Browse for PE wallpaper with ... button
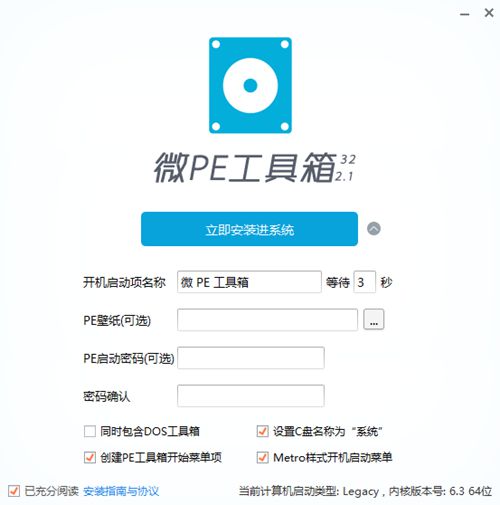The height and width of the screenshot is (505, 500). (x=373, y=319)
